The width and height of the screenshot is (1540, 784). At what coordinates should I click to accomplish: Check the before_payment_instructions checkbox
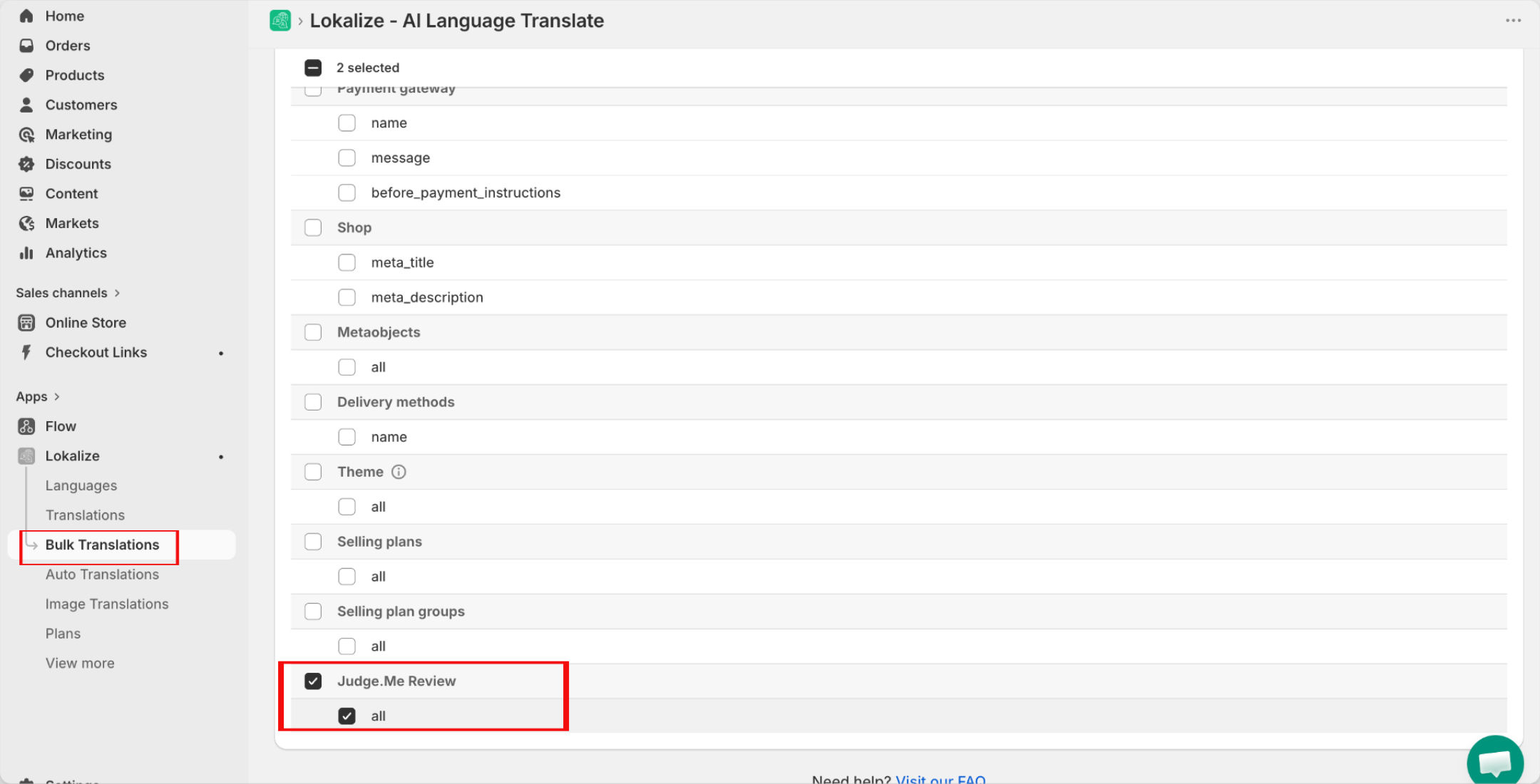[347, 192]
